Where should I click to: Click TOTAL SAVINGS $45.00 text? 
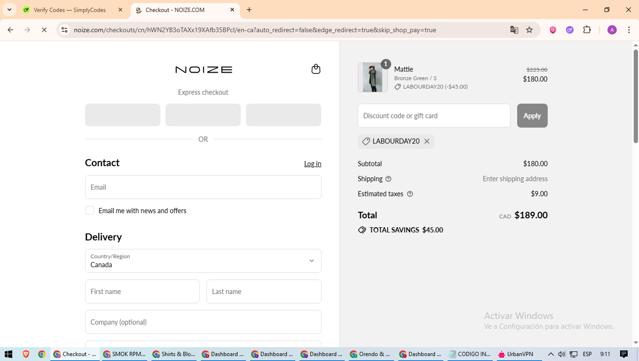tap(406, 230)
